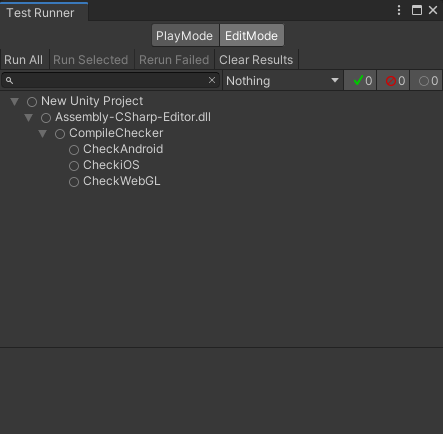
Task: Click Run All button
Action: point(24,60)
